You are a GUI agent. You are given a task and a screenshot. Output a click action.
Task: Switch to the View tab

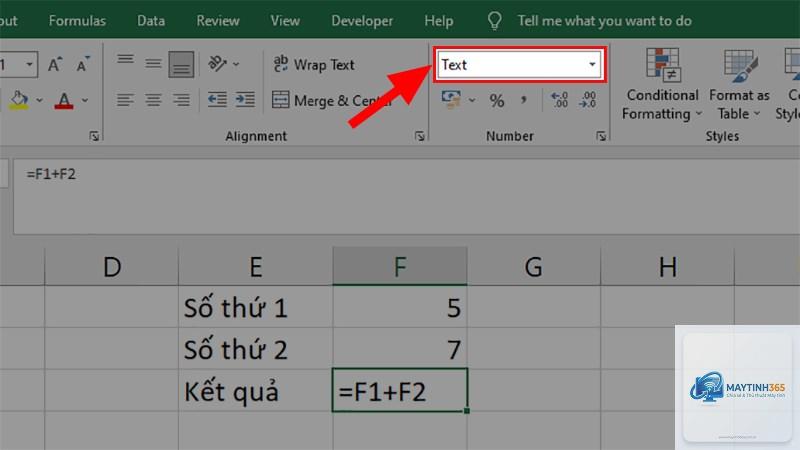(x=285, y=20)
